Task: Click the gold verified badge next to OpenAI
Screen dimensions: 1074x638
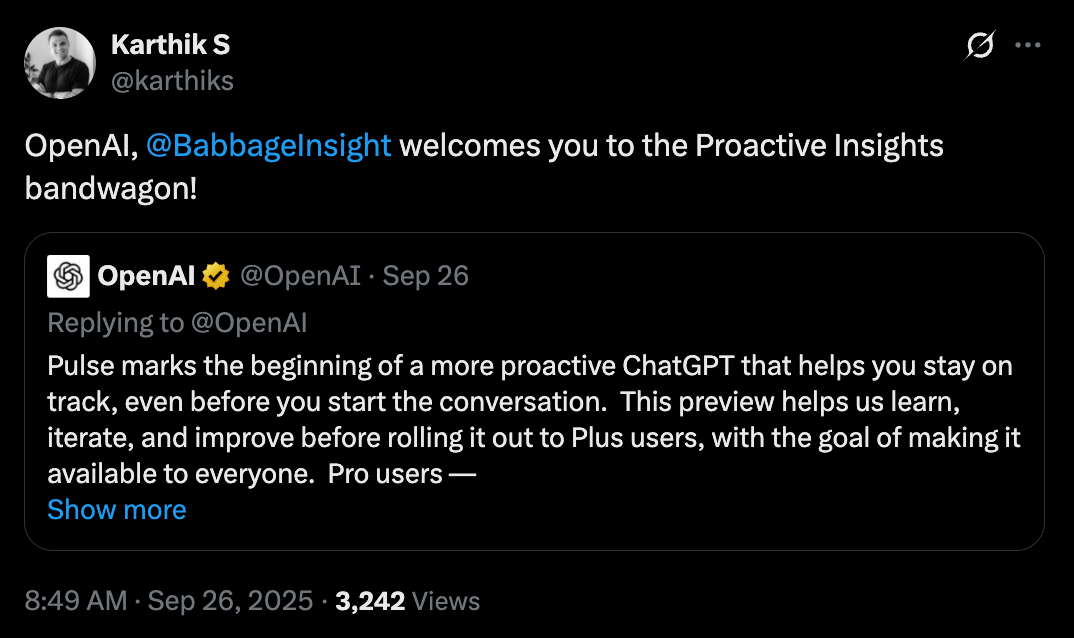Action: pos(215,275)
